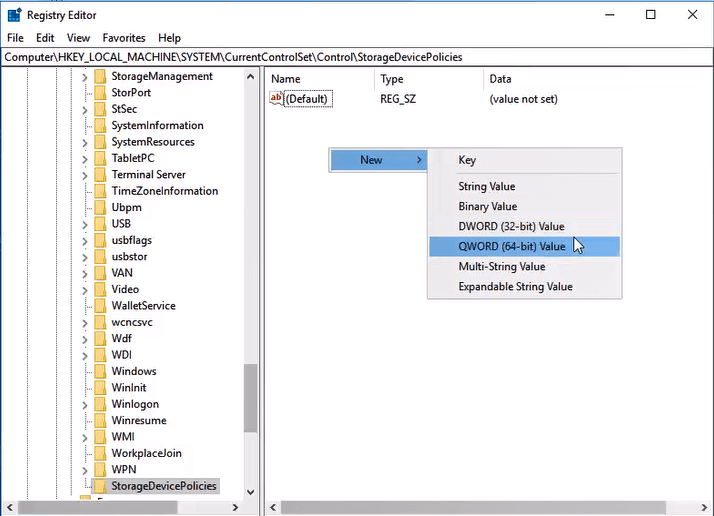Image resolution: width=714 pixels, height=516 pixels.
Task: Expand the Winlogon key arrow
Action: coord(85,405)
